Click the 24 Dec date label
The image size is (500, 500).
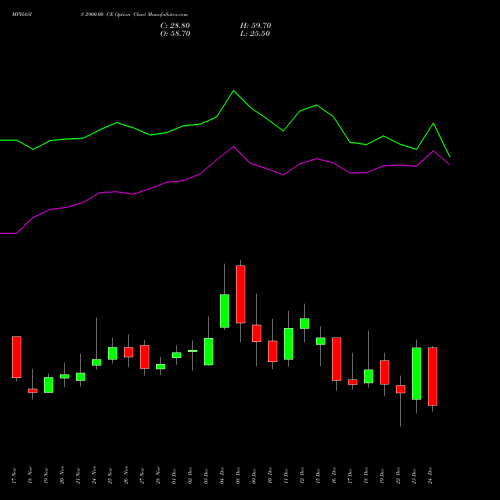pyautogui.click(x=430, y=476)
